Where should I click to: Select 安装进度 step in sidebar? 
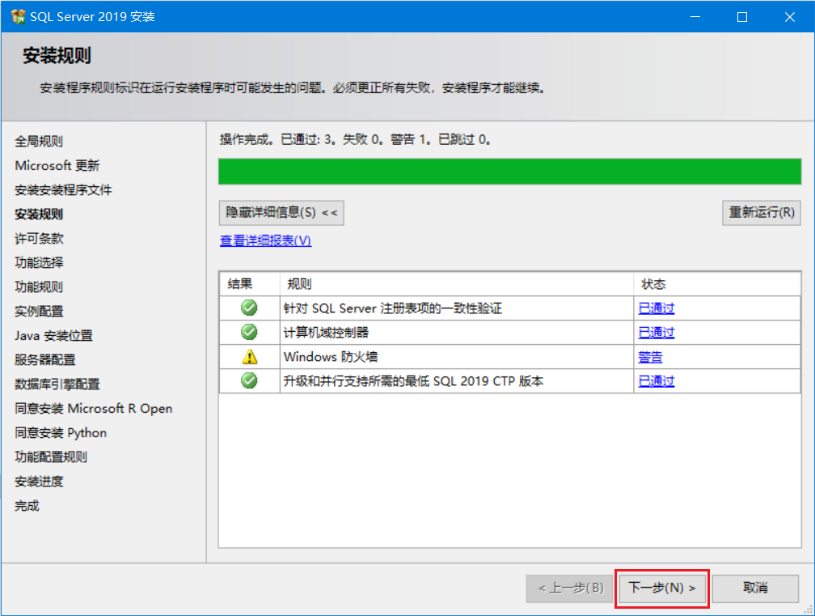(39, 481)
